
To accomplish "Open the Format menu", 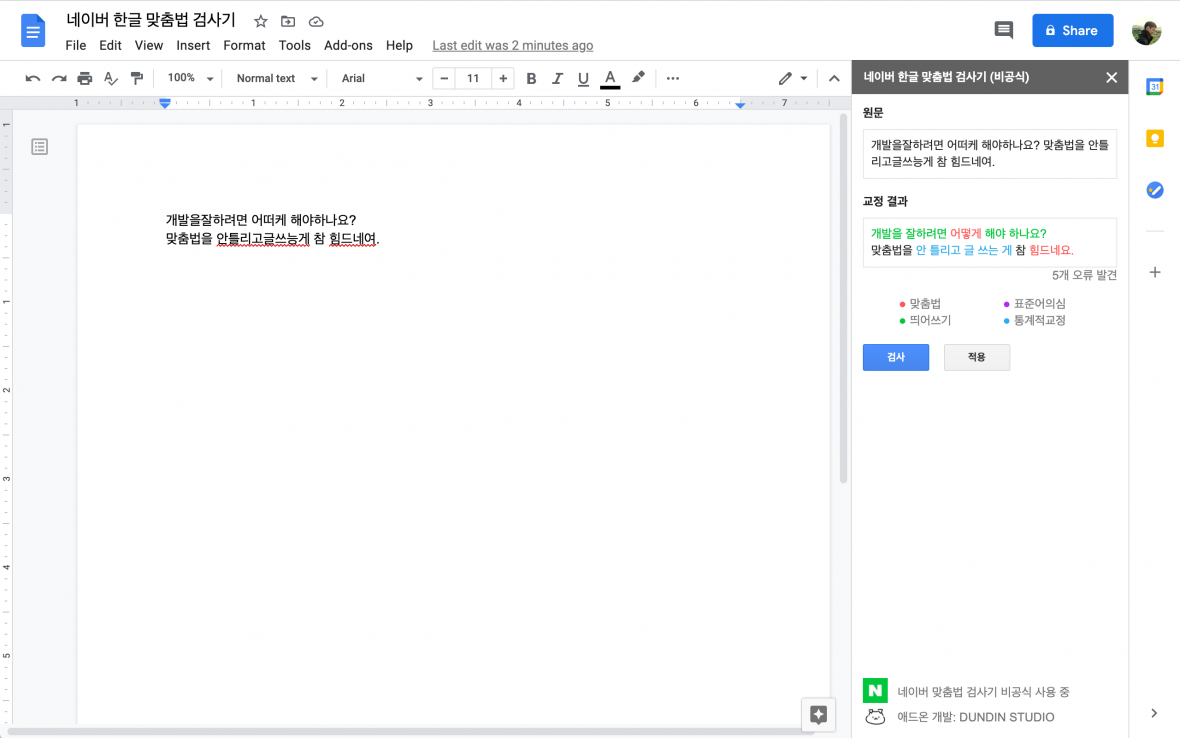I will pos(244,45).
